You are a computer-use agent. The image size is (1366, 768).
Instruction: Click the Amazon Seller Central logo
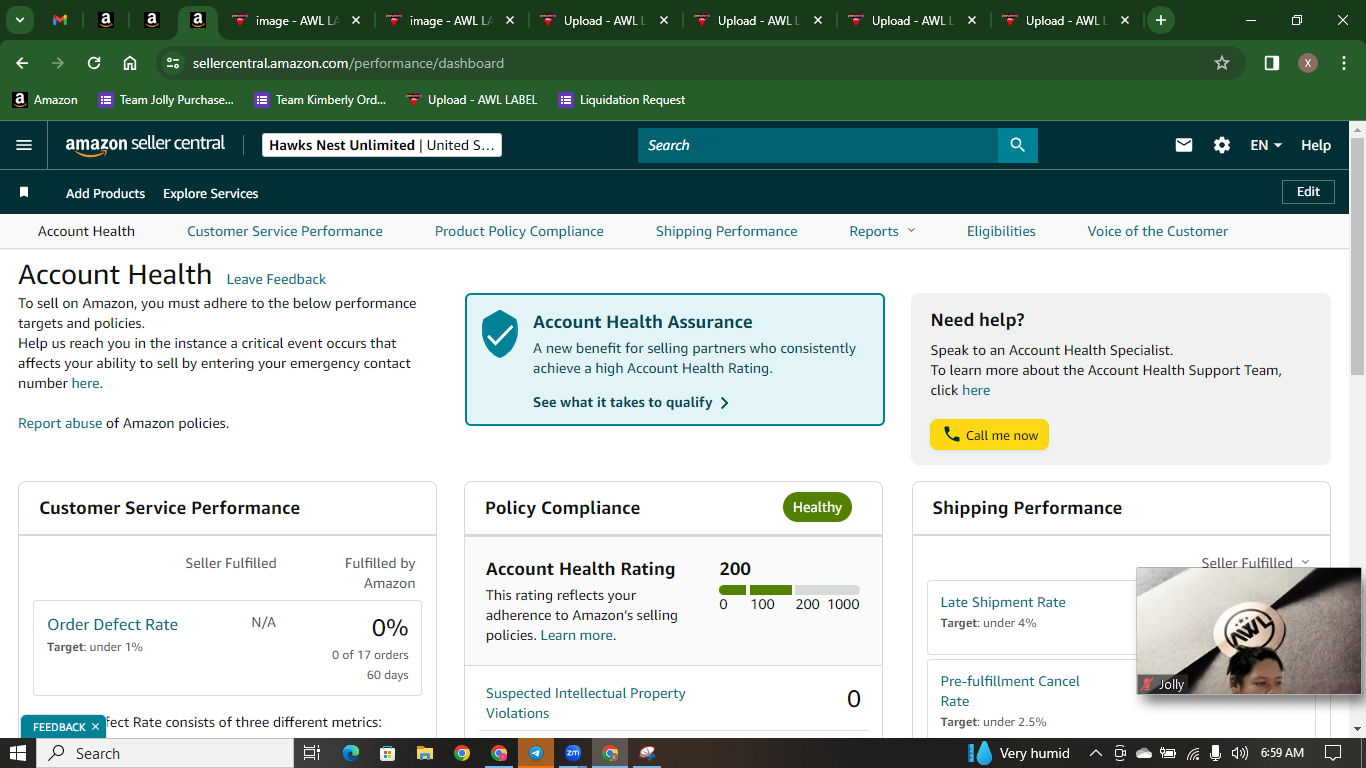tap(145, 145)
